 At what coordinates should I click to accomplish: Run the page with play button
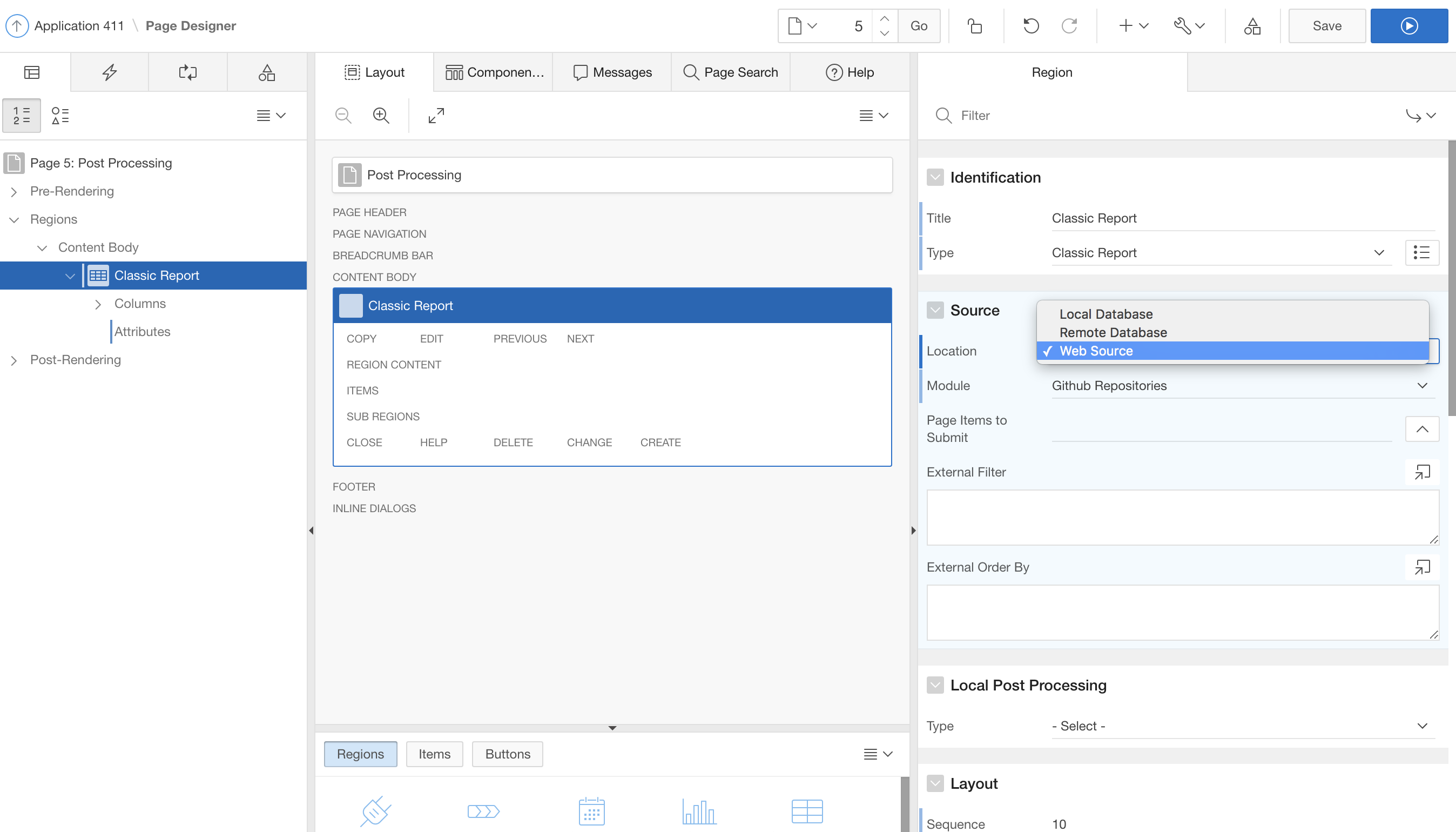[x=1408, y=26]
